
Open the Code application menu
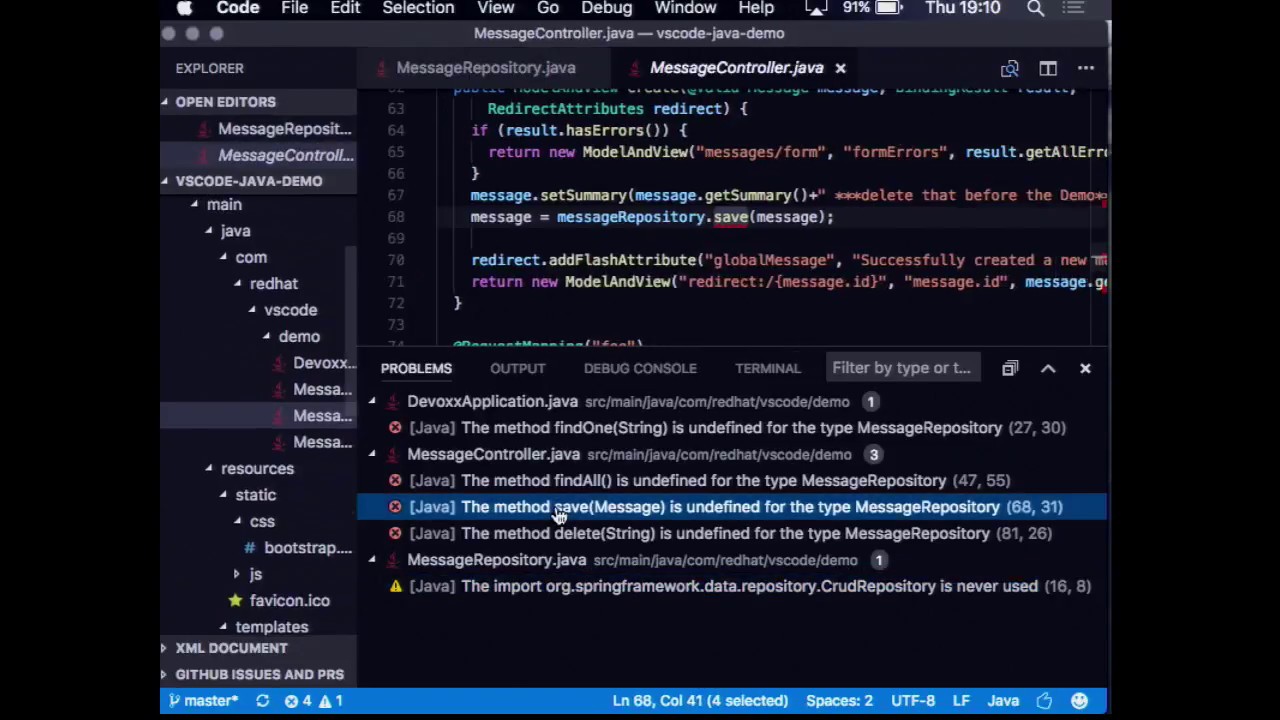(x=238, y=8)
